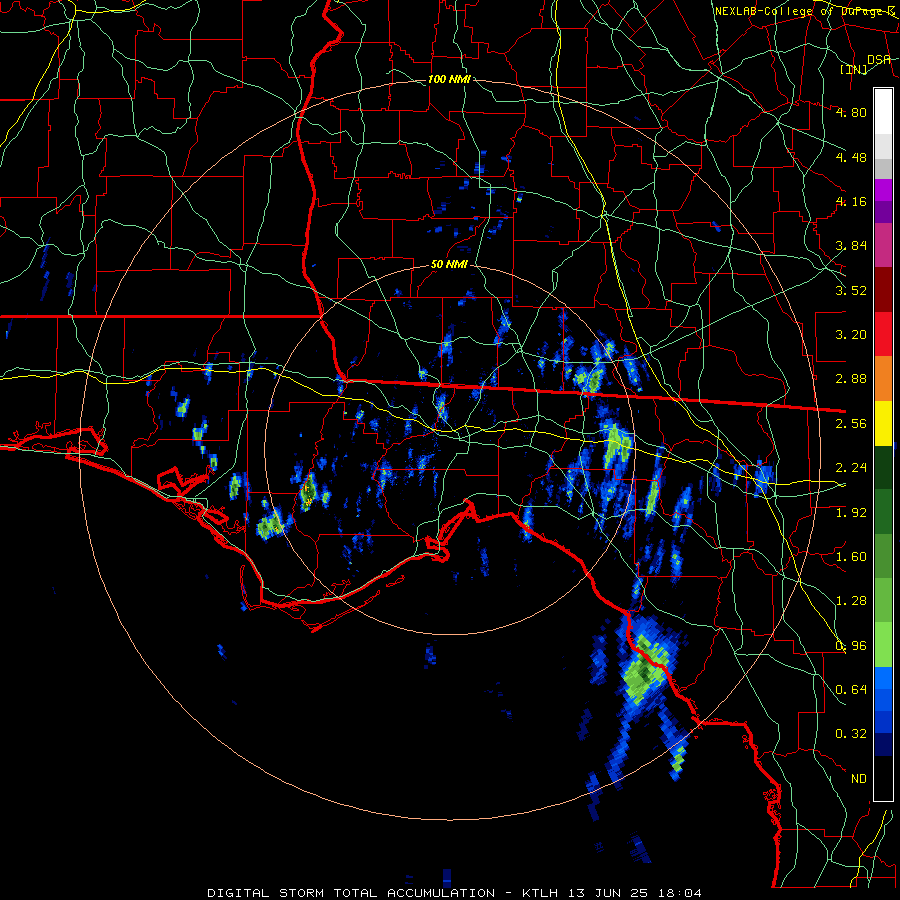Click the 0.64 scale value

851,690
